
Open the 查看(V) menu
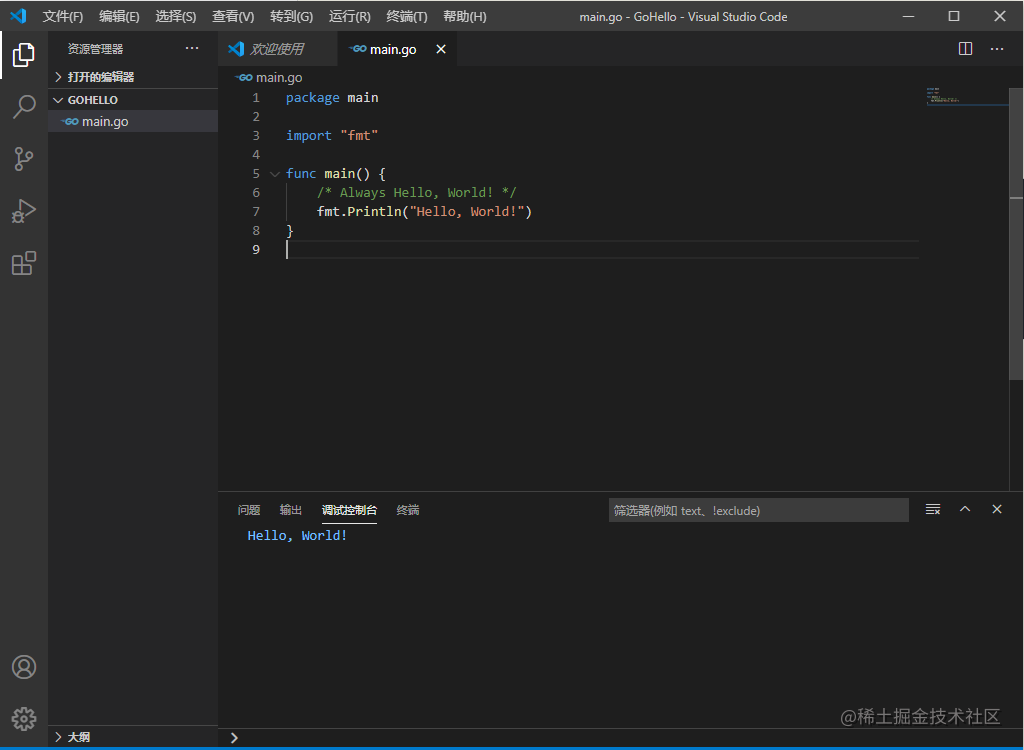coord(233,16)
